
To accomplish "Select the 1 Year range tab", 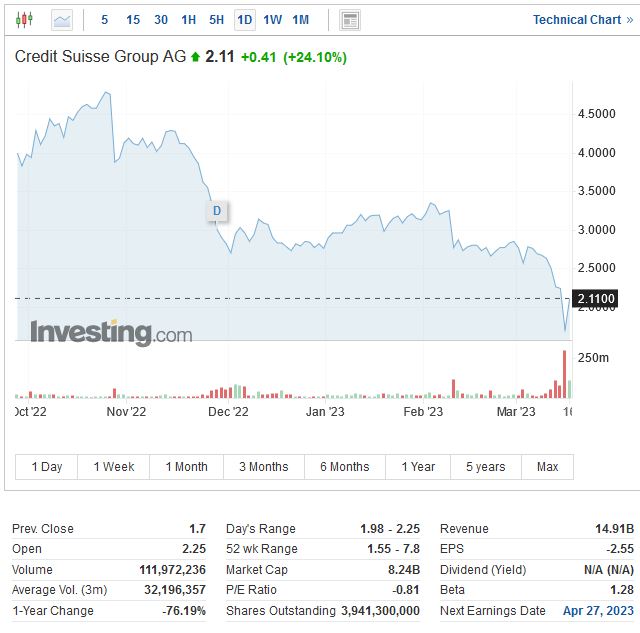I will pos(418,467).
